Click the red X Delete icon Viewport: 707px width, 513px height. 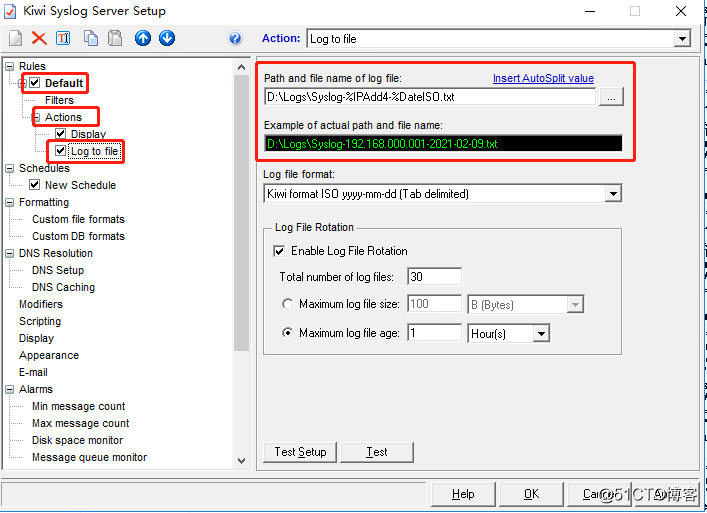click(x=39, y=38)
